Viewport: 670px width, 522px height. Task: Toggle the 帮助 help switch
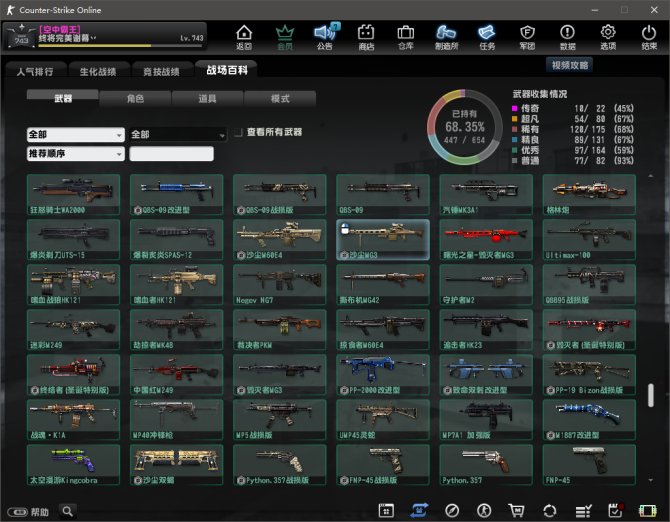[x=18, y=512]
